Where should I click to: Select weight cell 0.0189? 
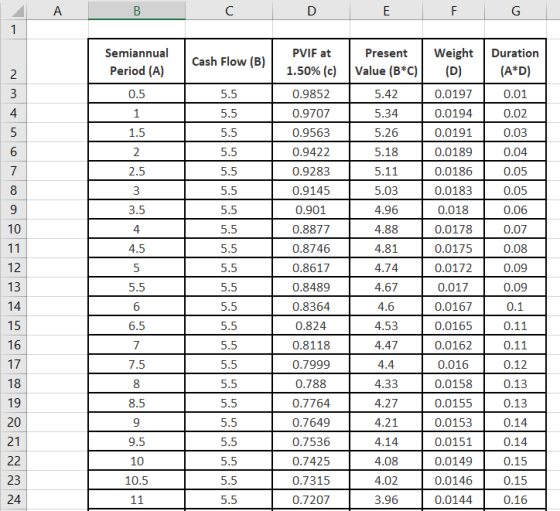(453, 151)
